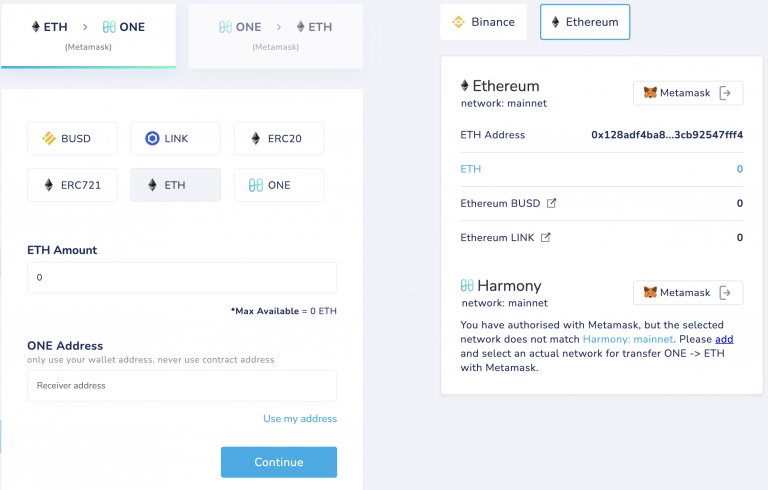Pick the ERC721 token option
This screenshot has width=768, height=490.
[72, 185]
